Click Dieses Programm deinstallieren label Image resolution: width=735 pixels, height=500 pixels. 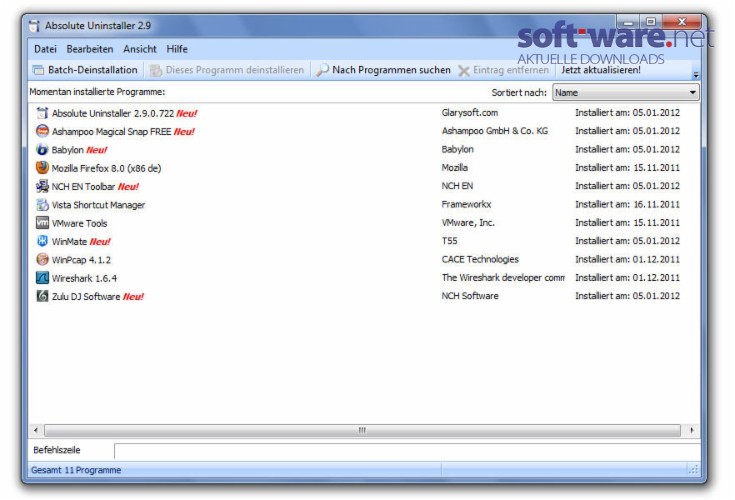(234, 70)
